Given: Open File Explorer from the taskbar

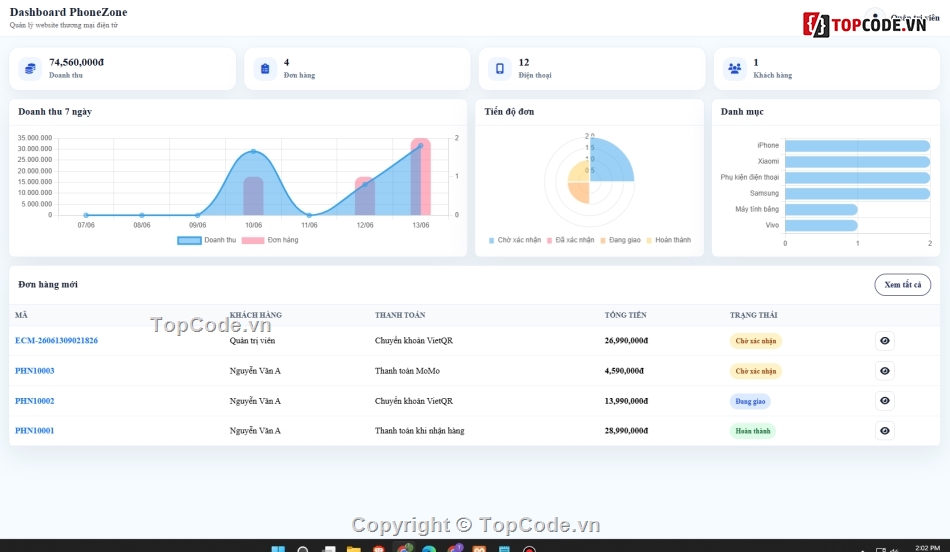Looking at the screenshot, I should [353, 548].
